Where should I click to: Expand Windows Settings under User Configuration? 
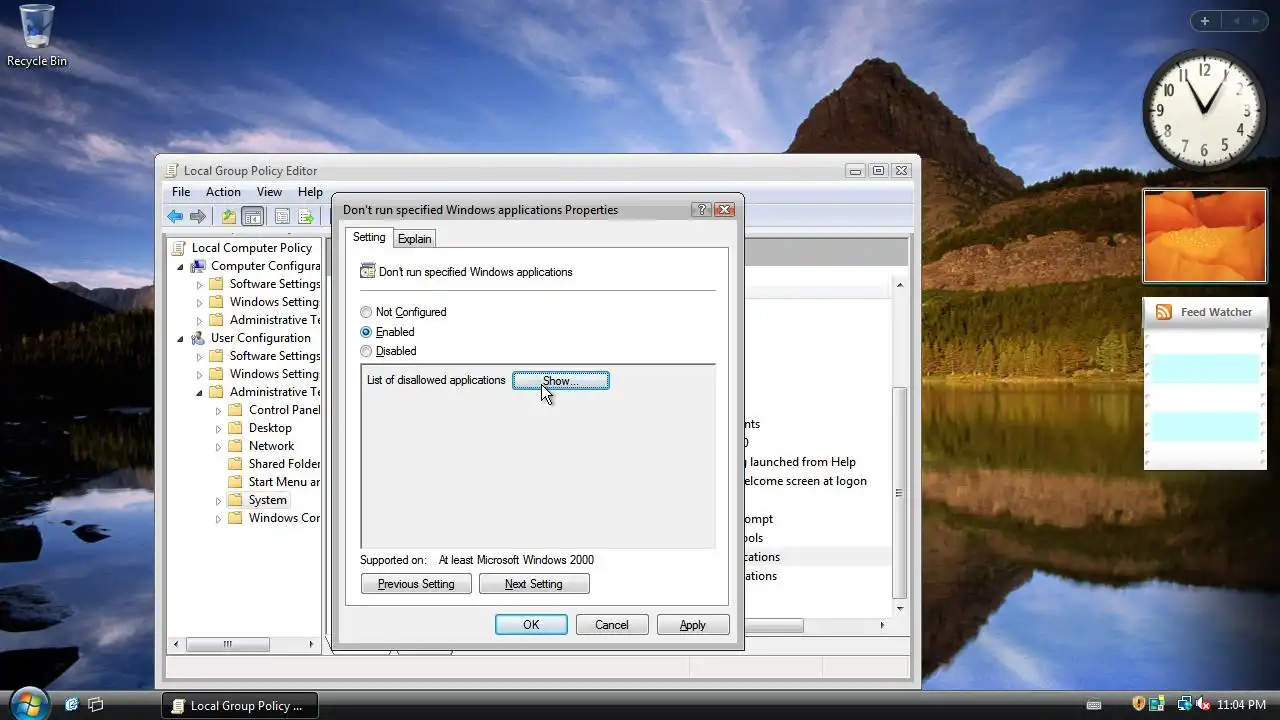coord(200,374)
